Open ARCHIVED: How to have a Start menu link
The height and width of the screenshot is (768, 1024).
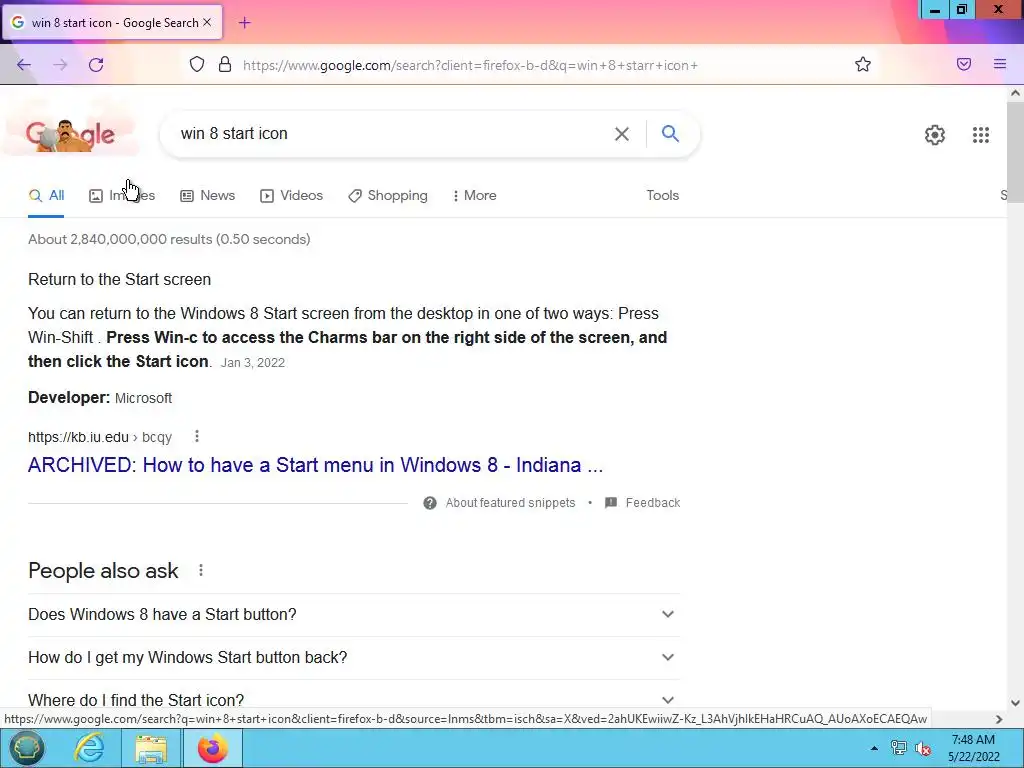point(315,465)
